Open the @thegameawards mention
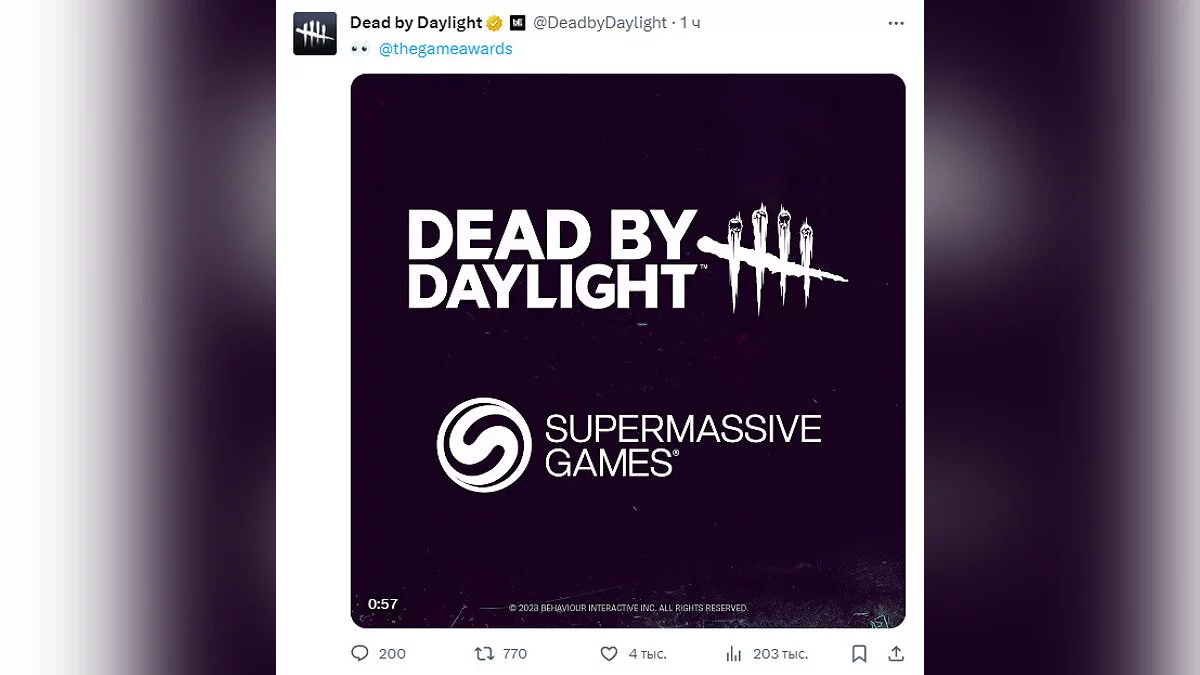1200x675 pixels. coord(446,48)
